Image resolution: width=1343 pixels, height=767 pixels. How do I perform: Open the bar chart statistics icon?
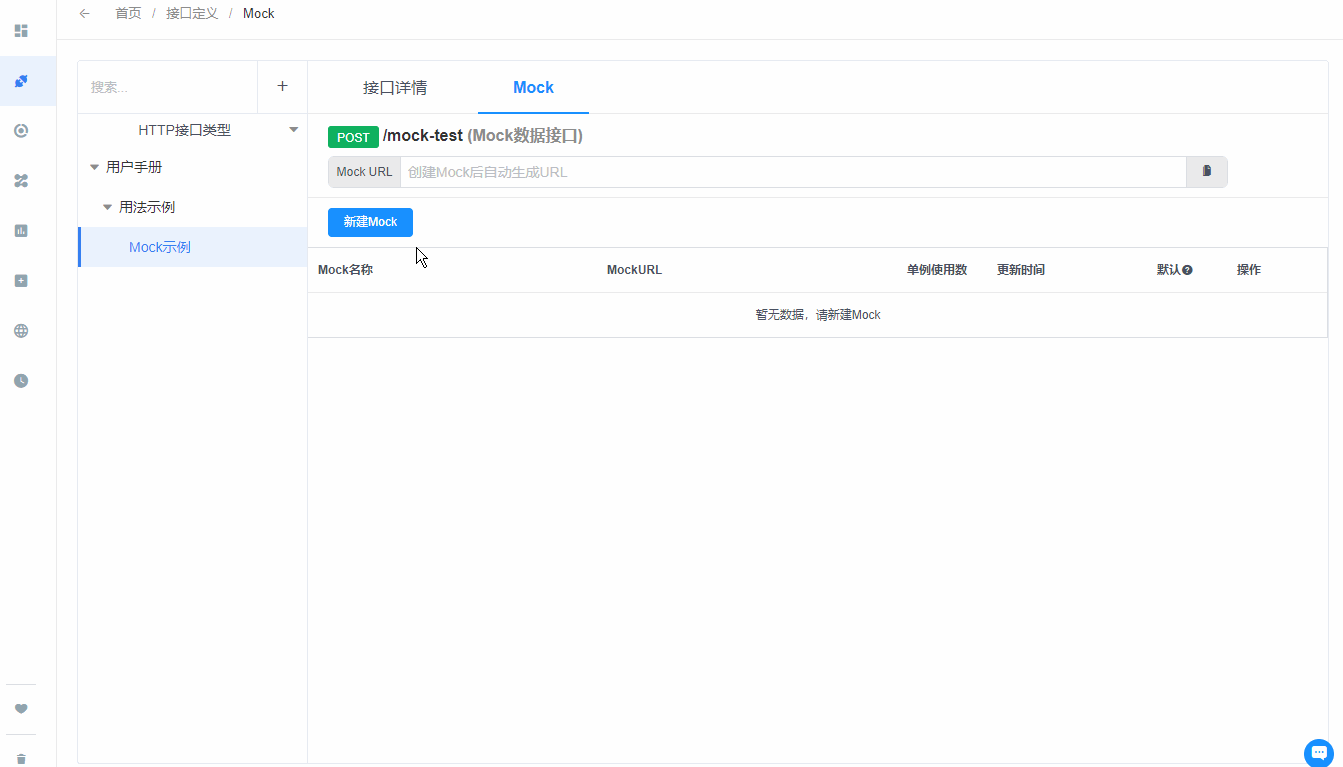pos(20,230)
